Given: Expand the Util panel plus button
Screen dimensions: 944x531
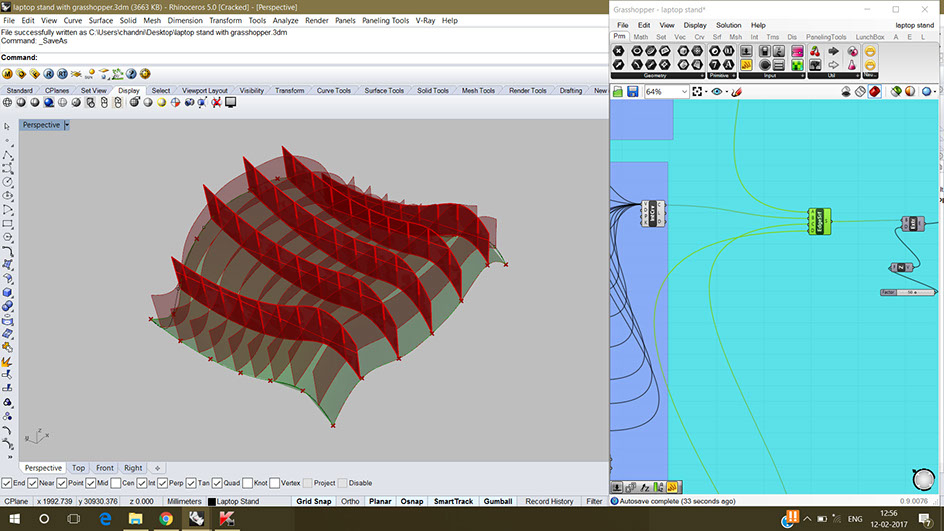Looking at the screenshot, I should point(857,76).
